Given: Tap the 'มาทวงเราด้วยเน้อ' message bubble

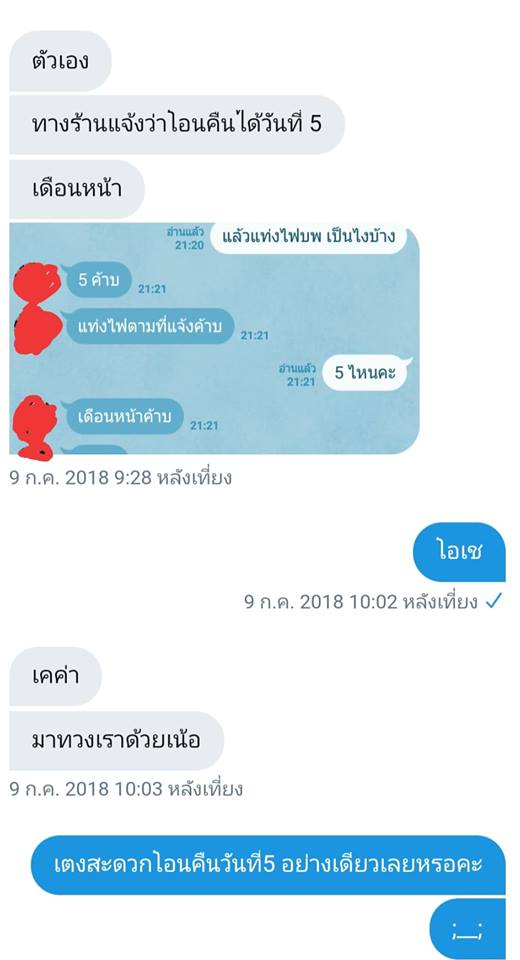Looking at the screenshot, I should point(116,741).
